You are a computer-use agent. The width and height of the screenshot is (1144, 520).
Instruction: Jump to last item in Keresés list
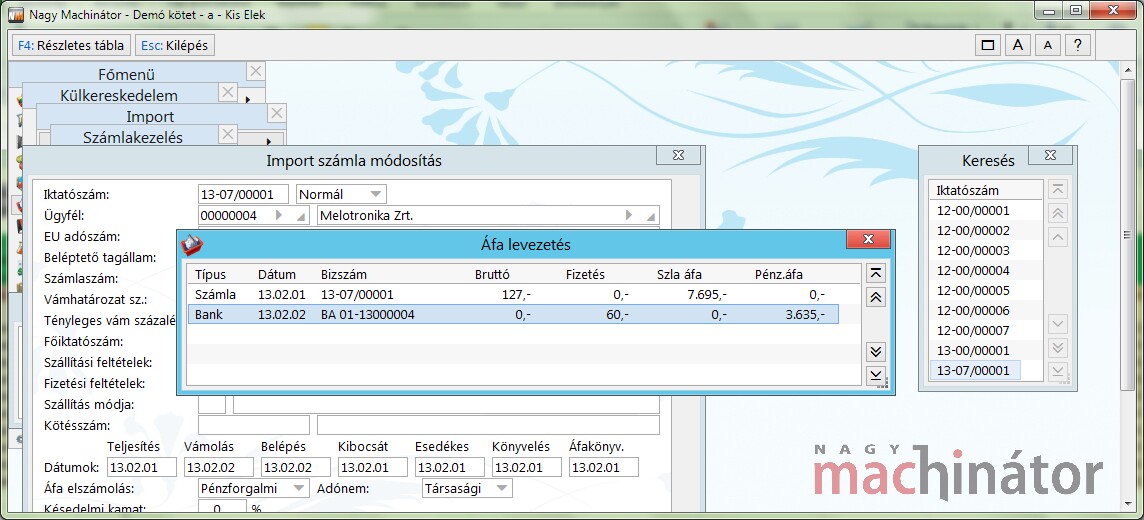tap(1057, 371)
